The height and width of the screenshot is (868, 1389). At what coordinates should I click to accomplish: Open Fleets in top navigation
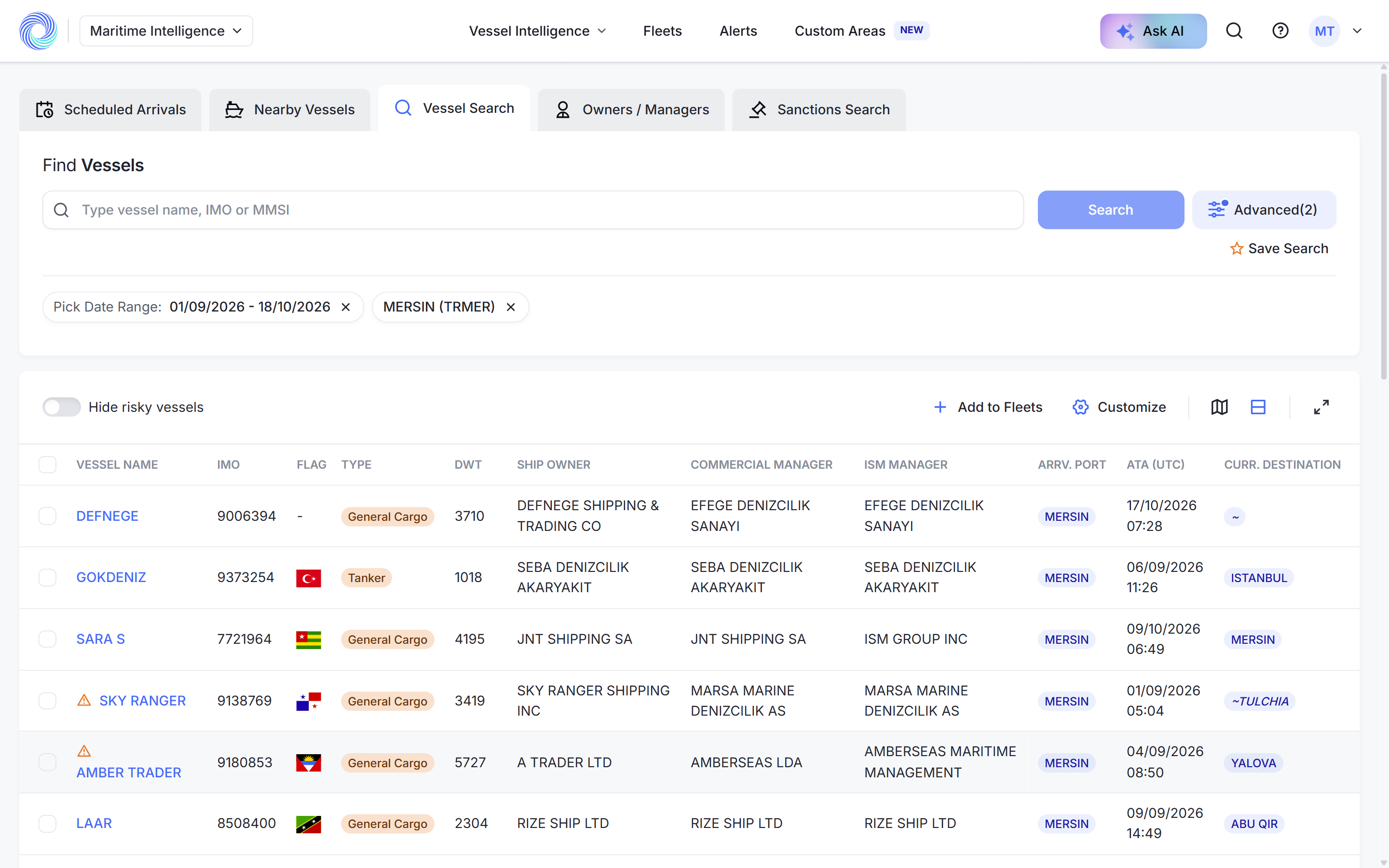[x=662, y=31]
